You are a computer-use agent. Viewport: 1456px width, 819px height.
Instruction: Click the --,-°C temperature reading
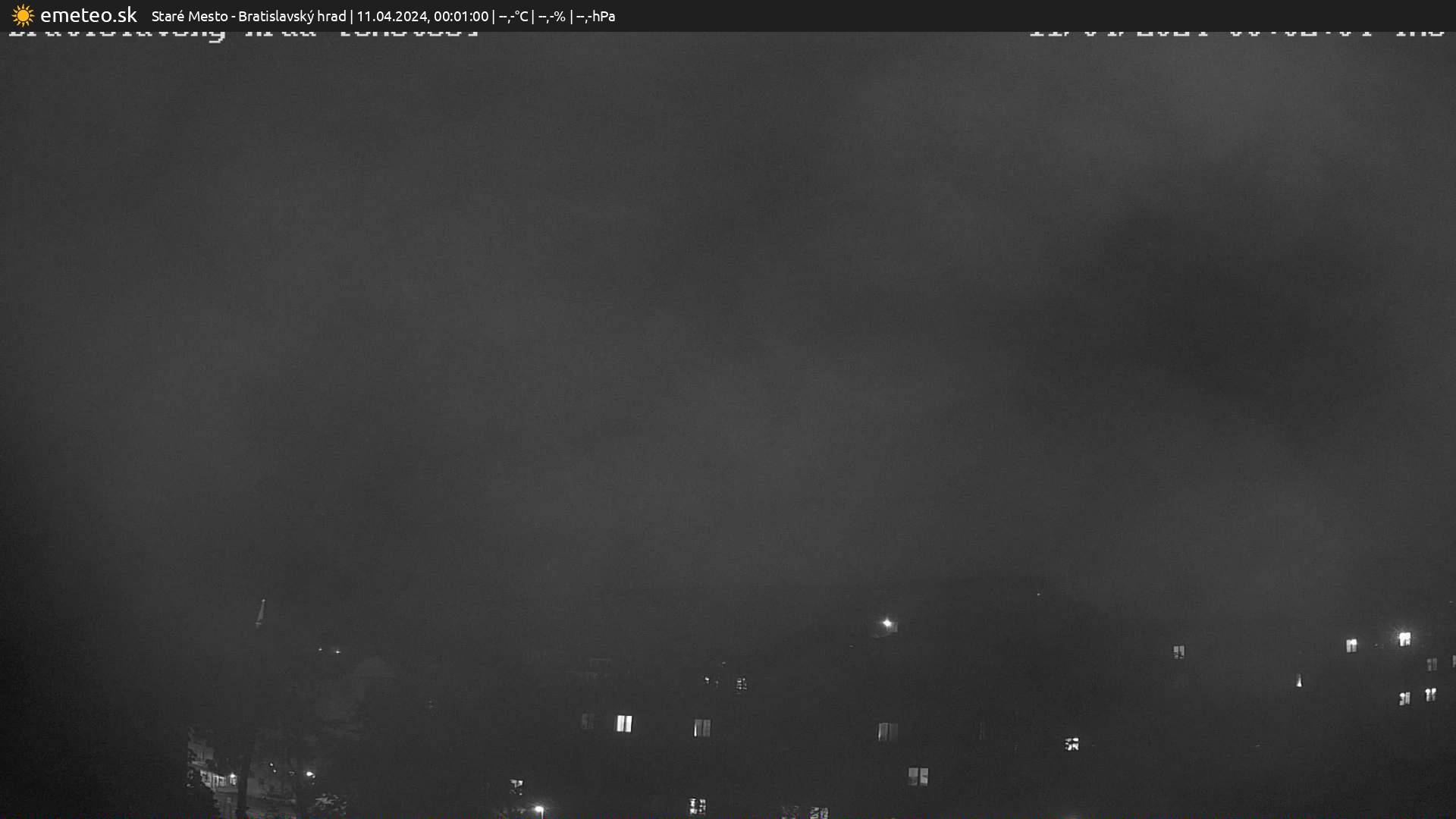click(513, 16)
